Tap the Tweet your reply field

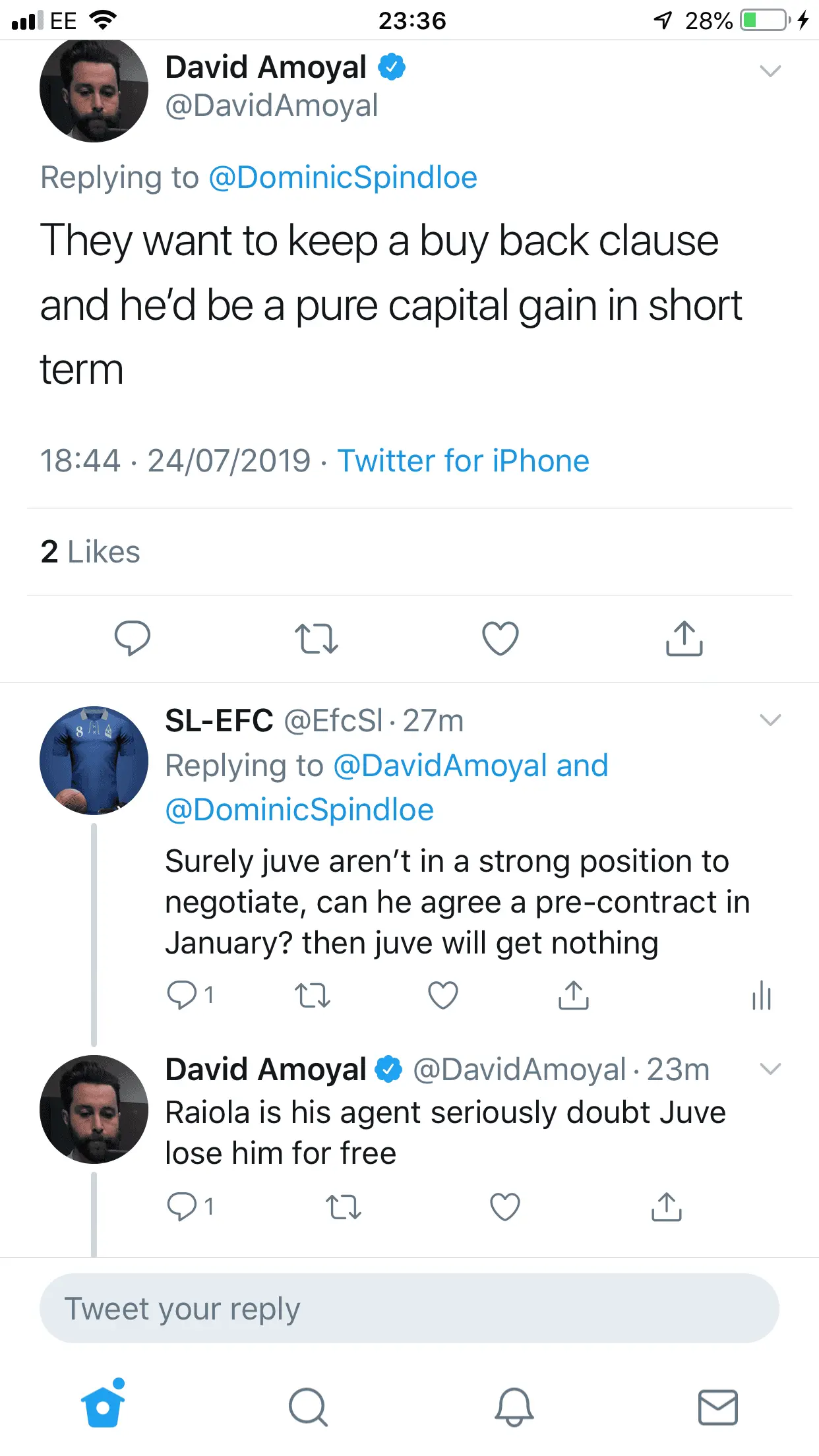pos(409,1308)
